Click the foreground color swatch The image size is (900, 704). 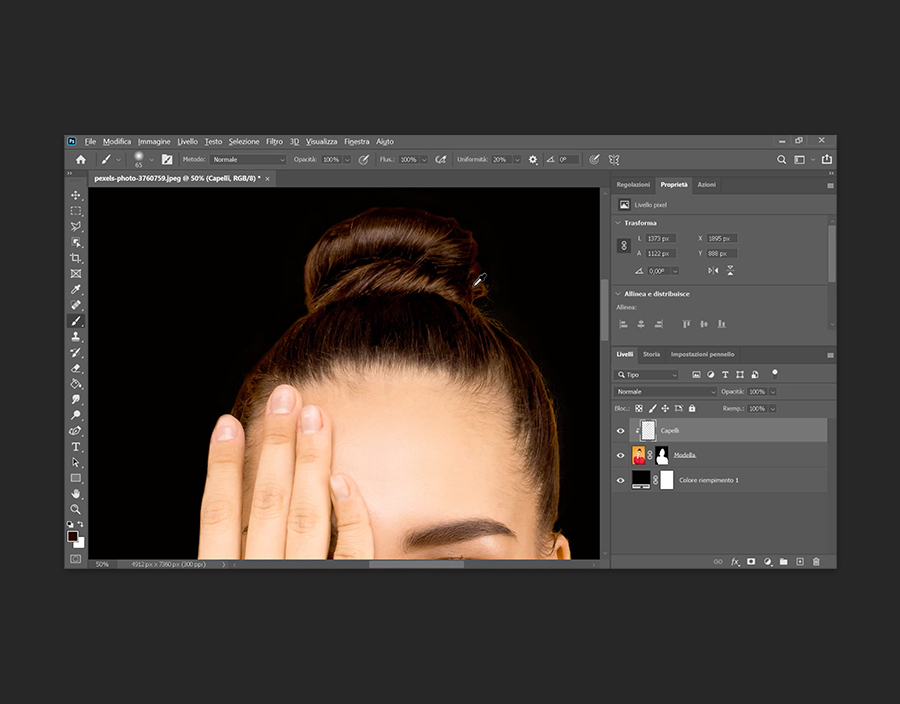coord(72,536)
